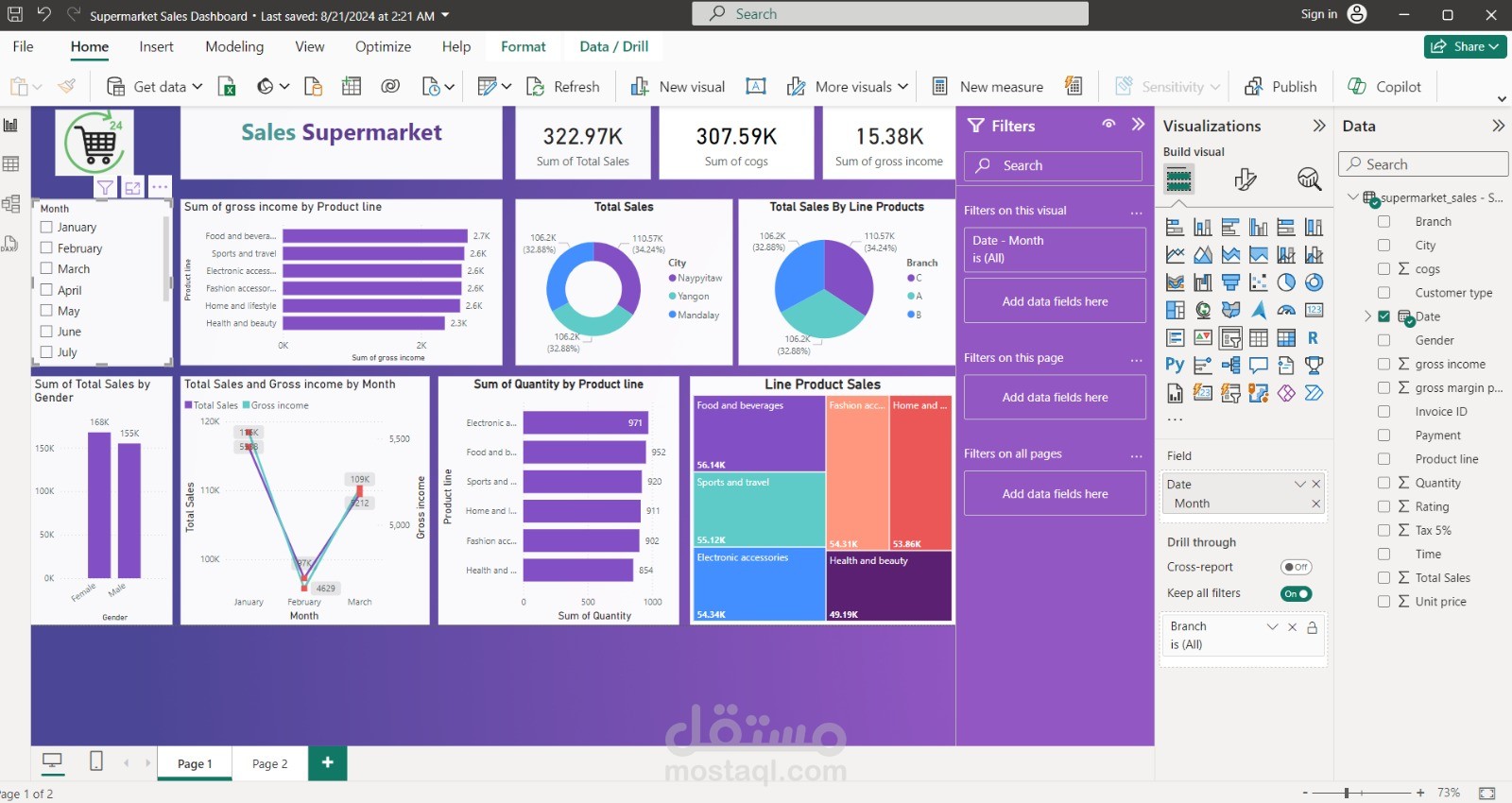Image resolution: width=1512 pixels, height=803 pixels.
Task: Pick the line chart visualization icon
Action: [x=1175, y=255]
